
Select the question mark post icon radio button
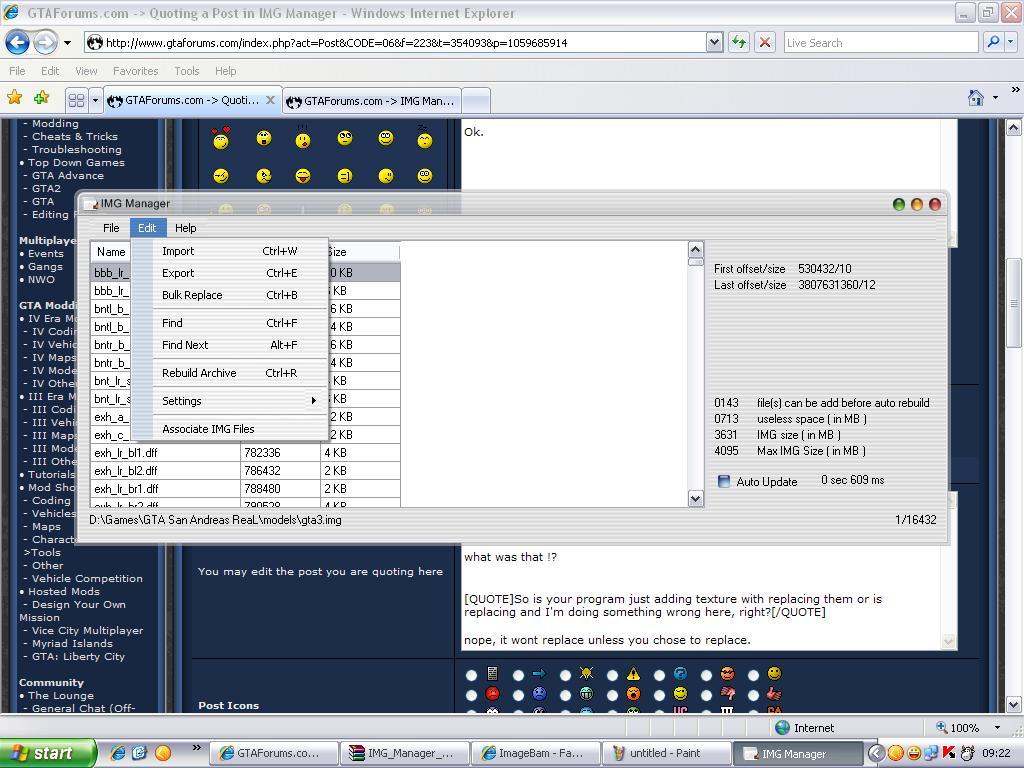(x=660, y=675)
